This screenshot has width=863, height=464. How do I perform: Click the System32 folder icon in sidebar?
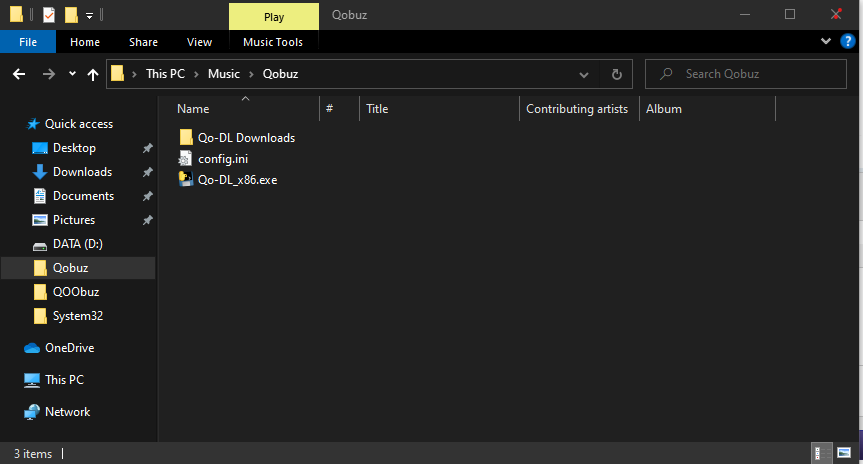tap(40, 316)
